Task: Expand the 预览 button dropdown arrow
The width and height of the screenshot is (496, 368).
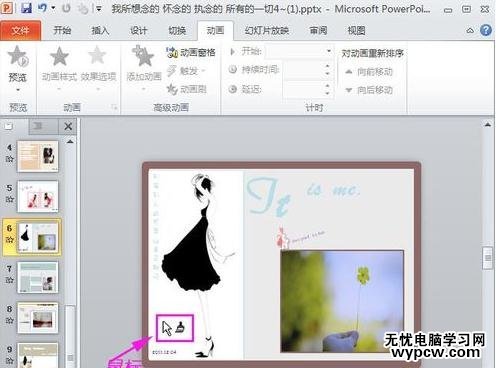Action: (18, 89)
